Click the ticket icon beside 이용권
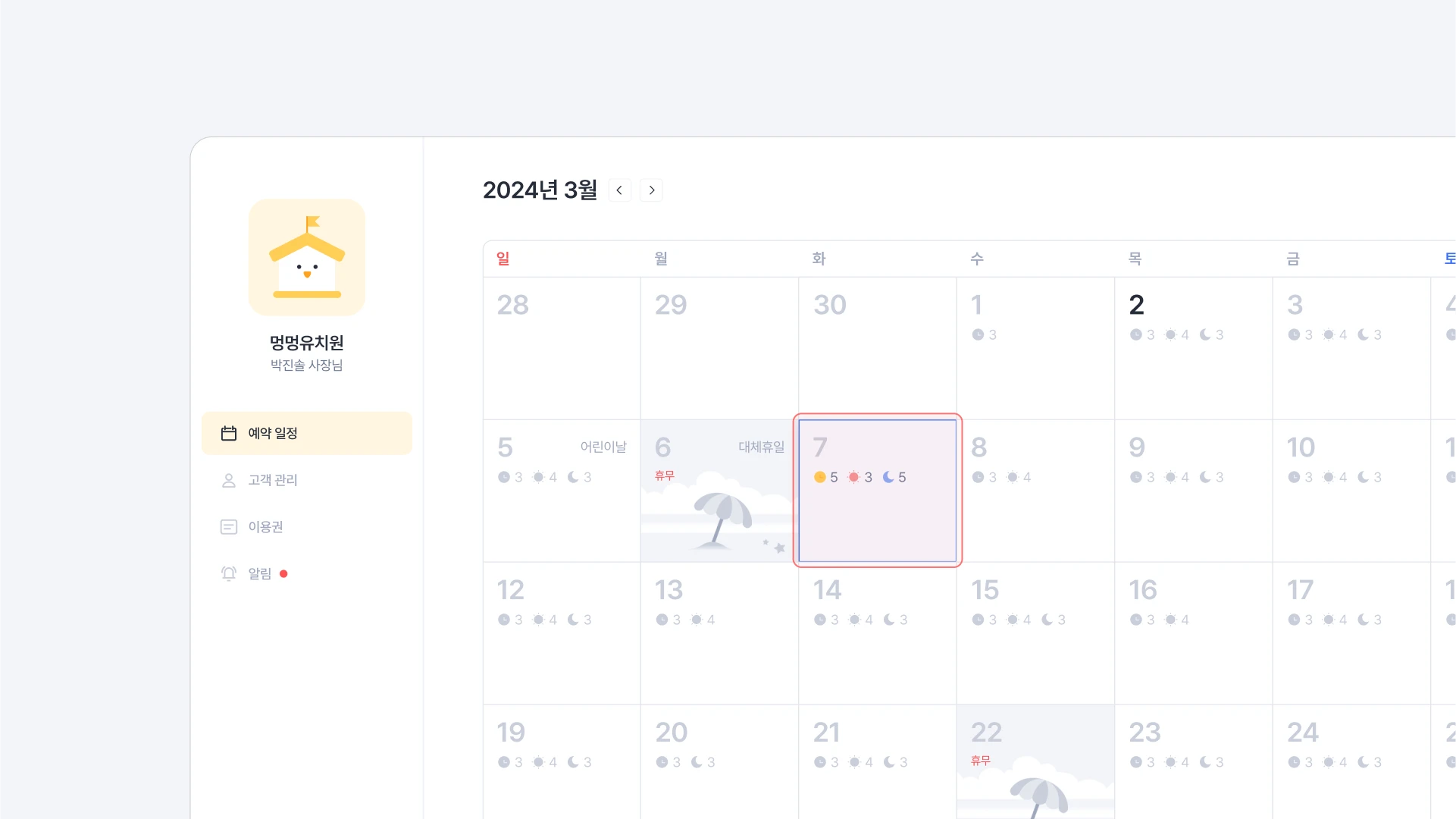 coord(229,527)
